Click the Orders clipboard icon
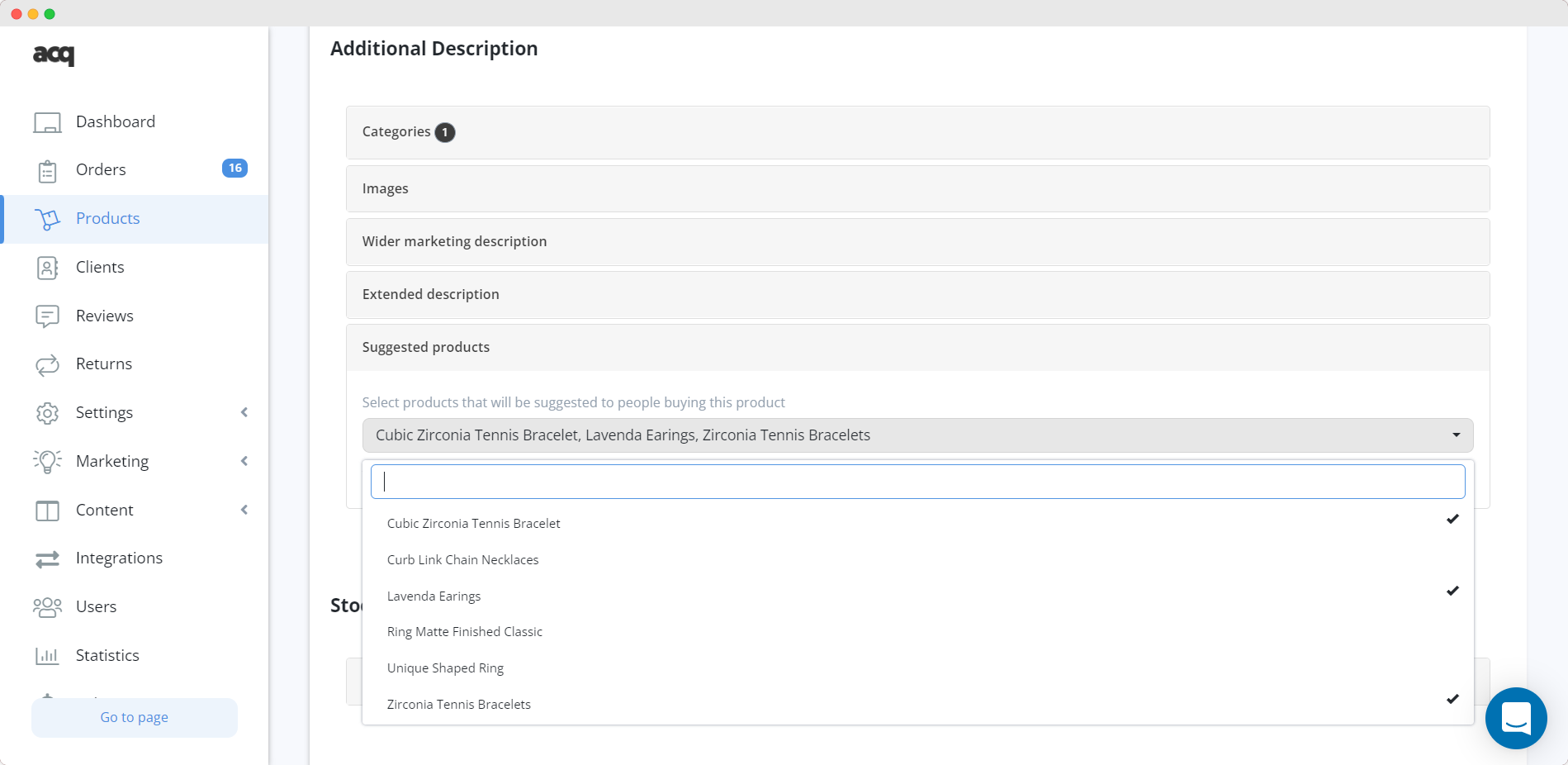 pos(47,171)
